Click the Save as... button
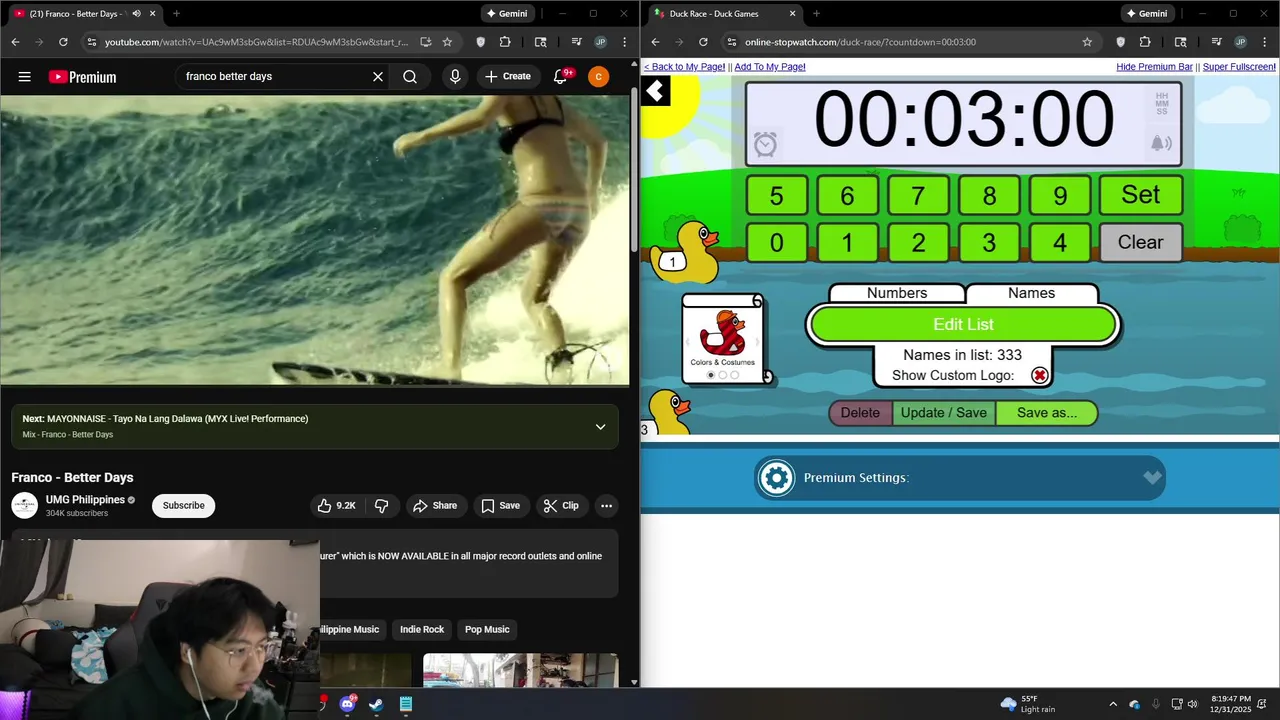 1047,413
